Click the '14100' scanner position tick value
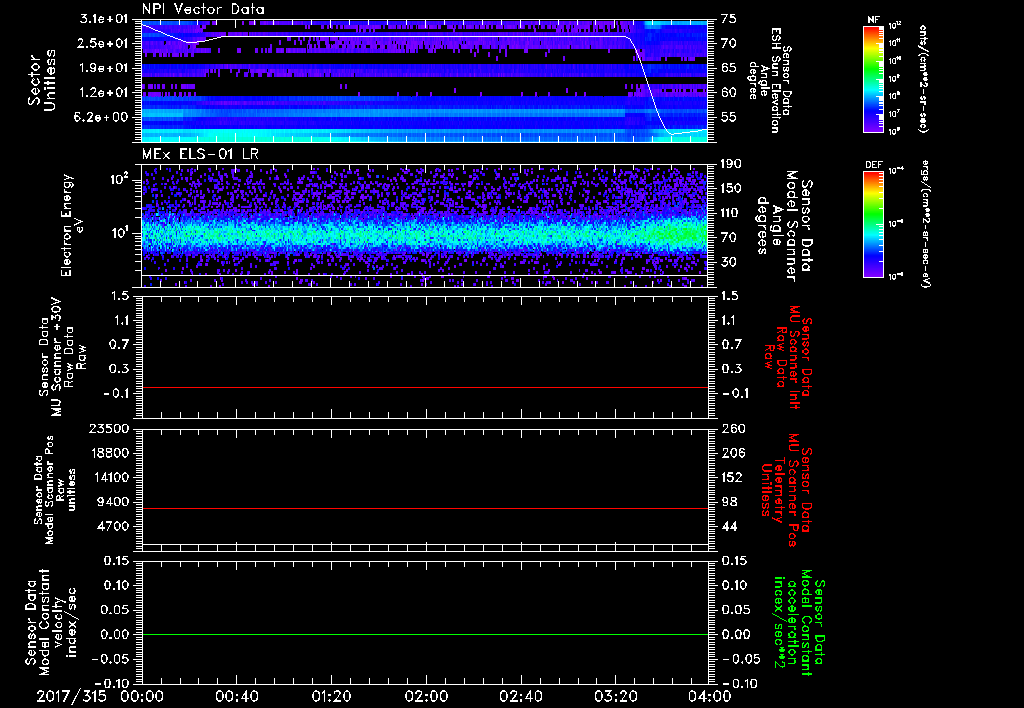 (x=108, y=477)
